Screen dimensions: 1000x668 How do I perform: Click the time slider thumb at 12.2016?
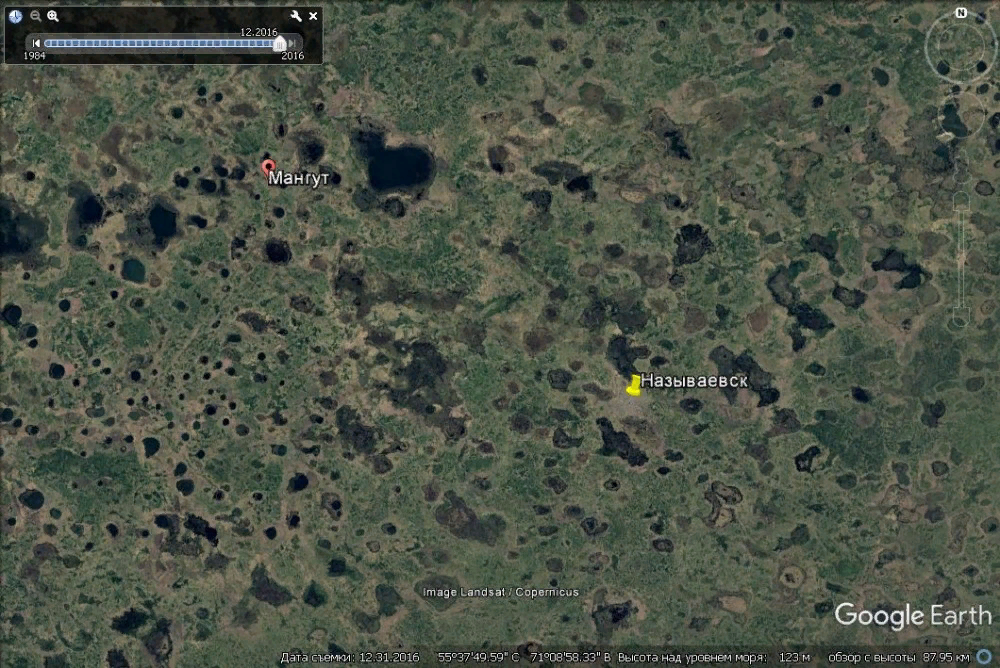279,43
